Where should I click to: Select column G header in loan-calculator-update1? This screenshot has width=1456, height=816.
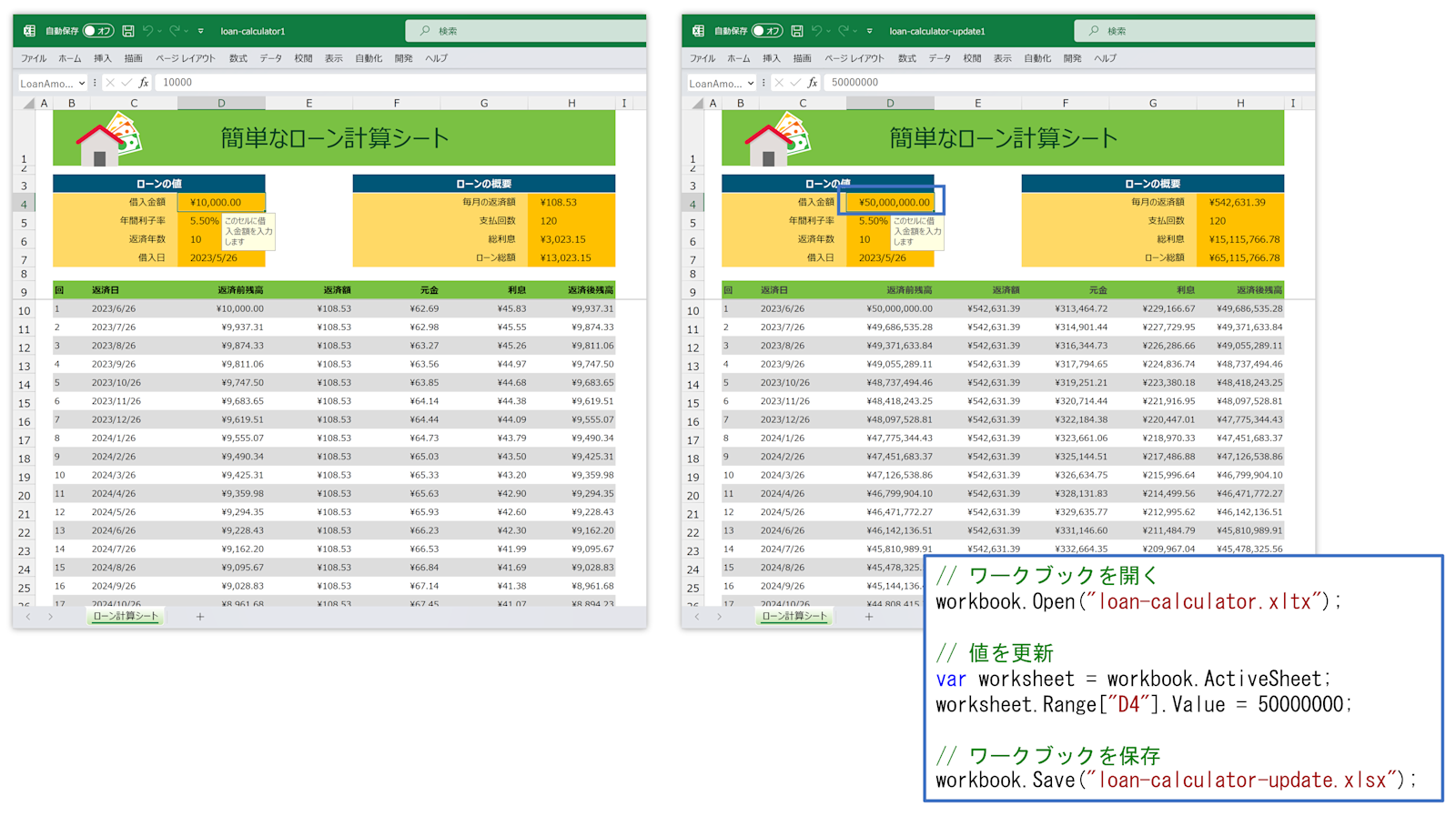point(1153,104)
